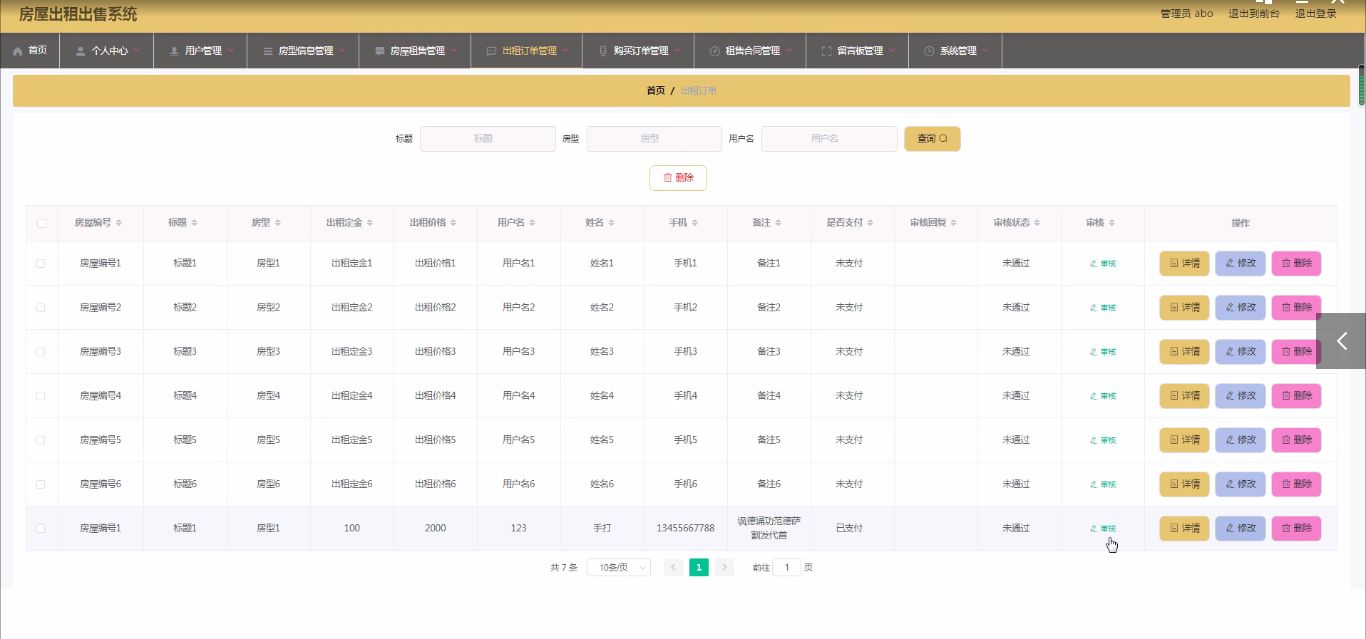
Task: Expand the side panel left-arrow tab
Action: pos(1341,341)
